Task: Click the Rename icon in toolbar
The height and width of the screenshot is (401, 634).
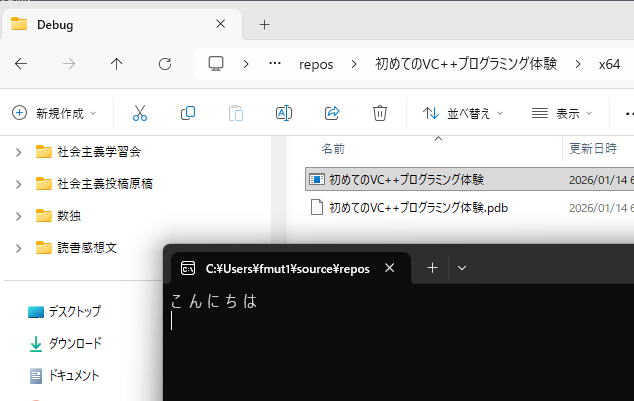Action: click(283, 113)
